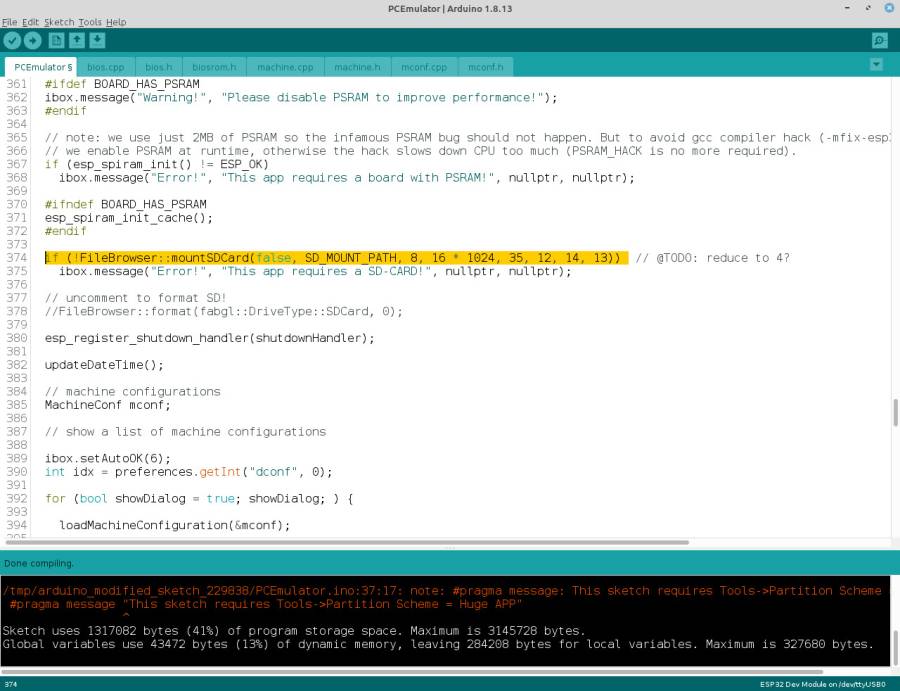Screen dimensions: 900x691
Task: Click the "// uncomment to format SD!" comment
Action: pyautogui.click(x=135, y=298)
